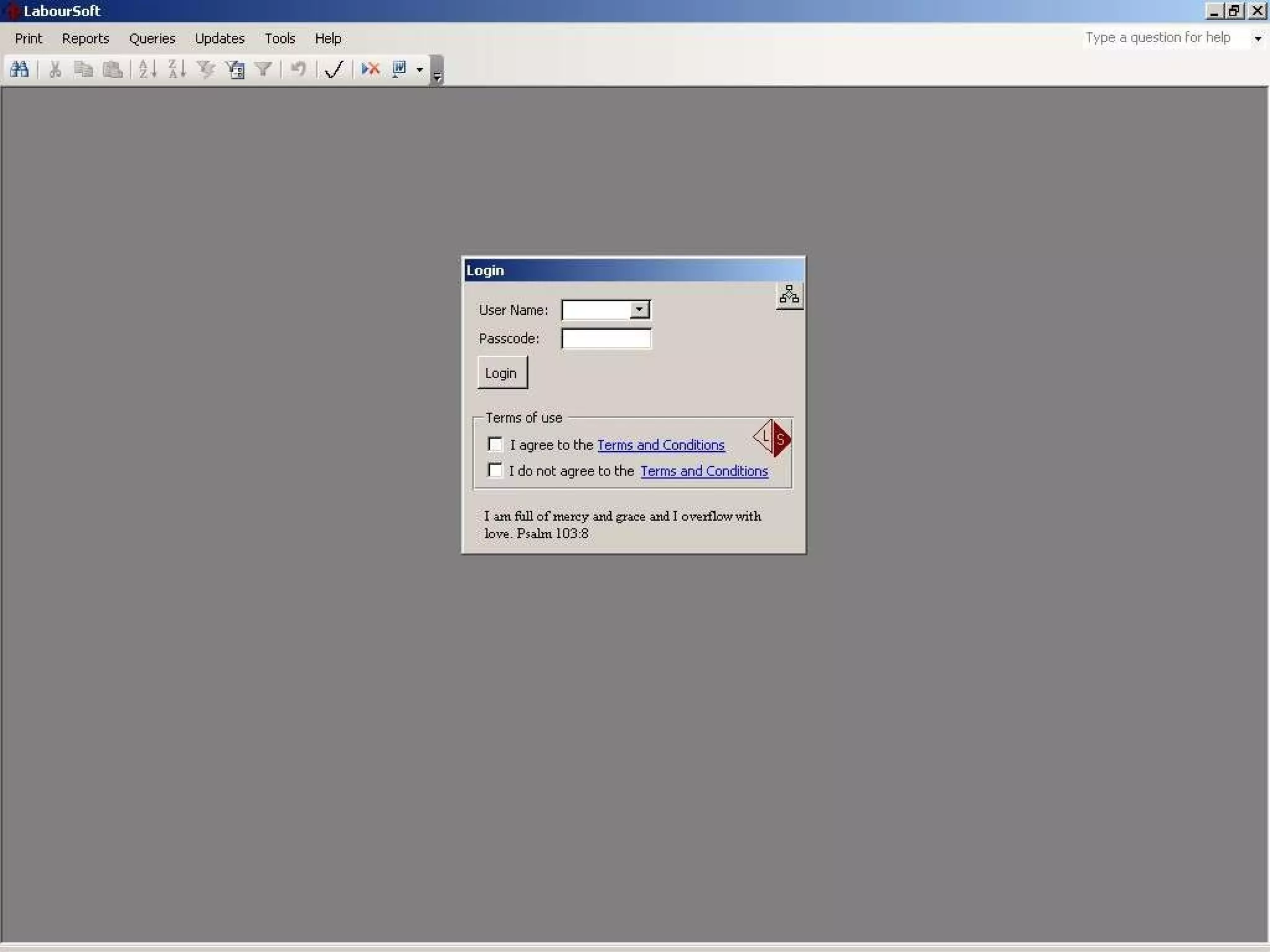Open the Word icon dropdown arrow

(420, 69)
